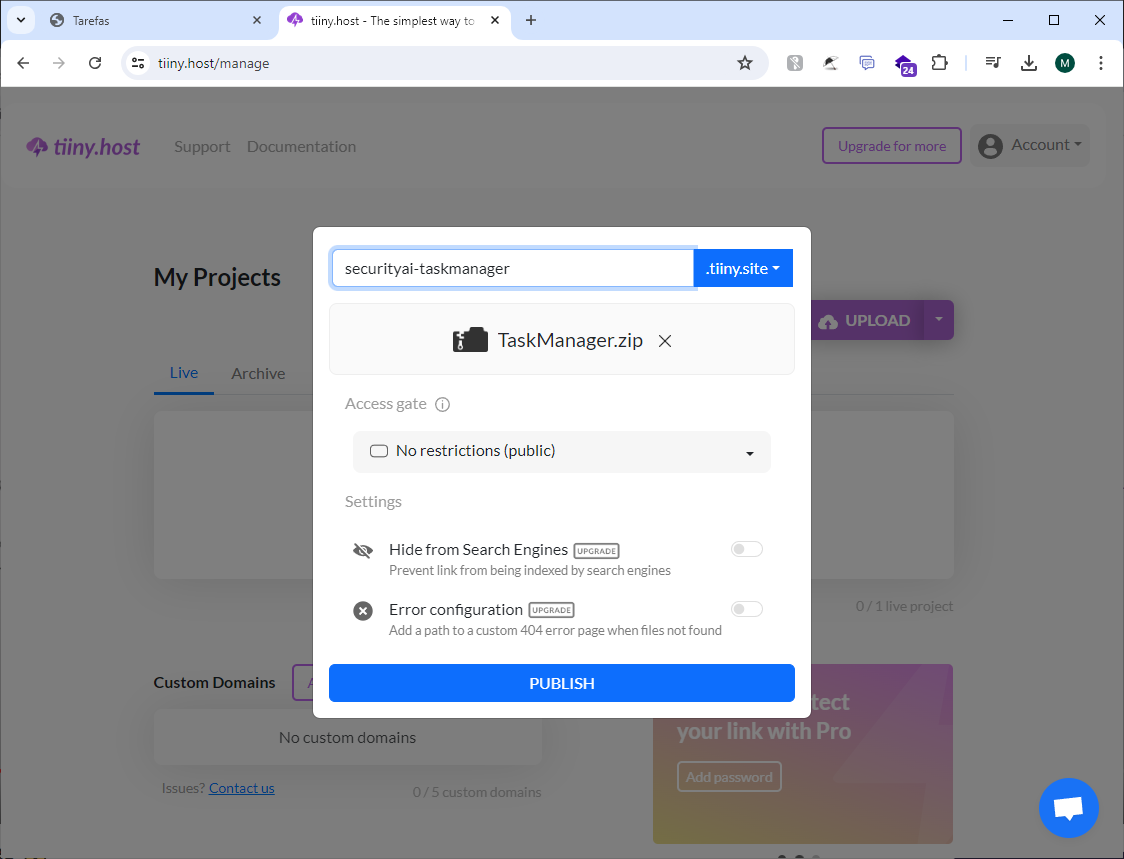Open a new browser tab
This screenshot has height=859, width=1124.
point(530,20)
